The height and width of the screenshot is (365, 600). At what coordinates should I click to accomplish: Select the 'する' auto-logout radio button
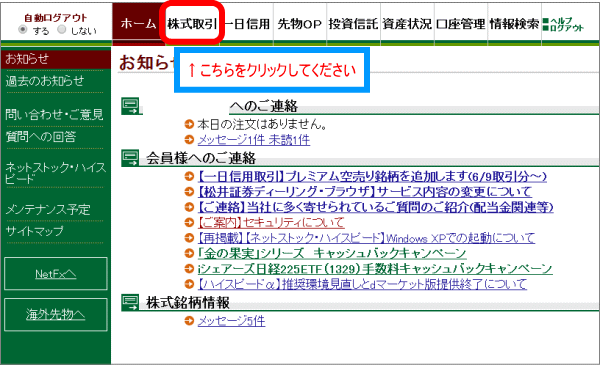tap(23, 29)
